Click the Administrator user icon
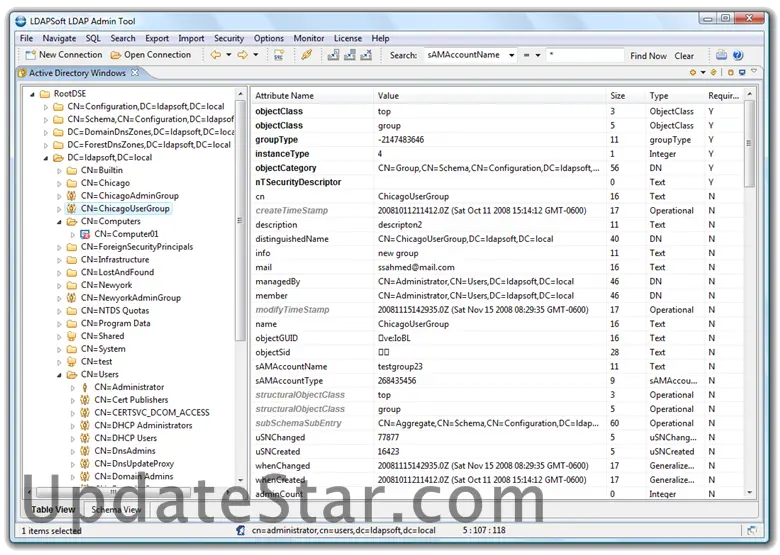Viewport: 780px width, 555px height. 85,387
